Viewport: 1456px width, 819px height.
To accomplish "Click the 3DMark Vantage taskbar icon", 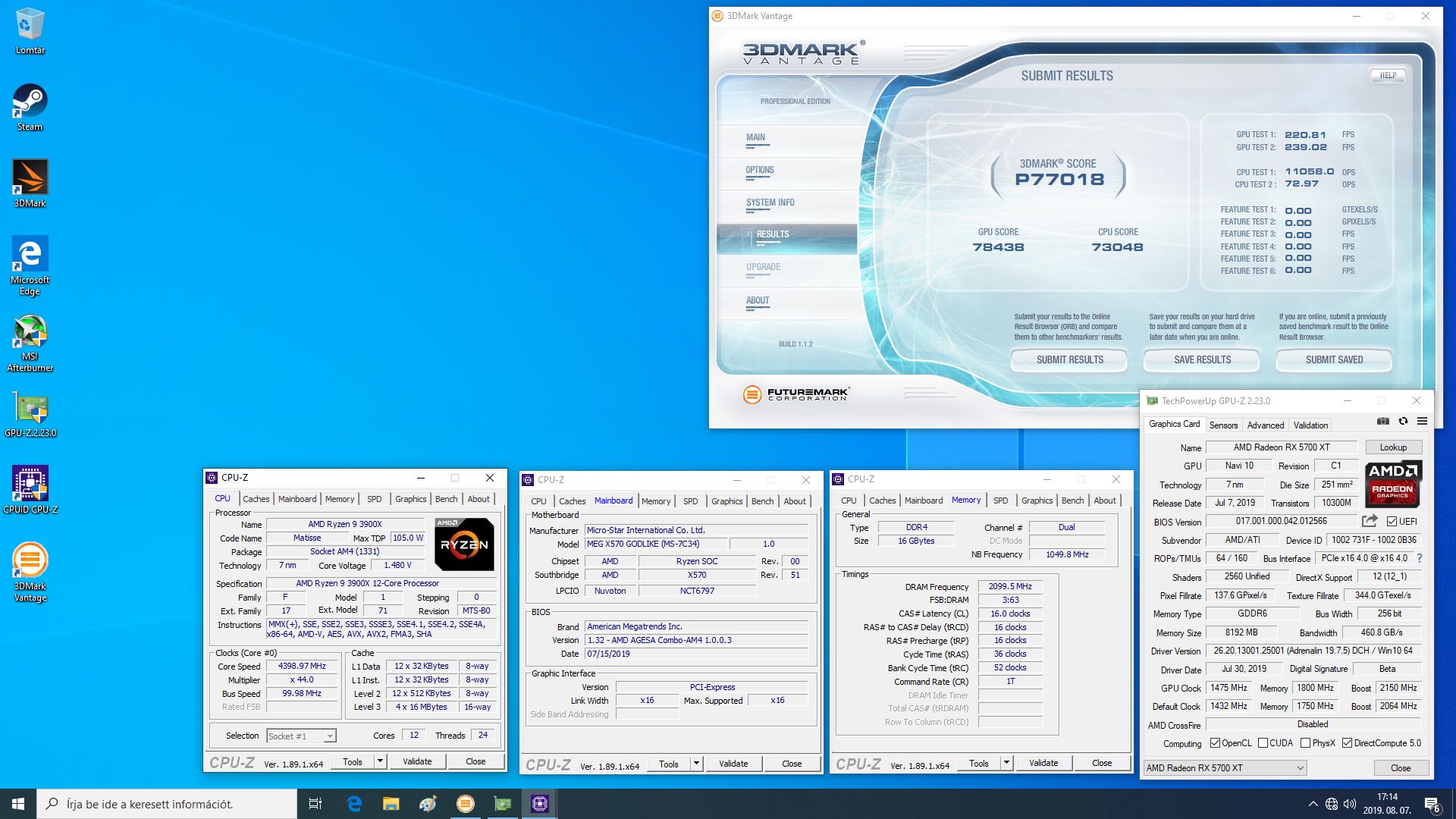I will (465, 804).
